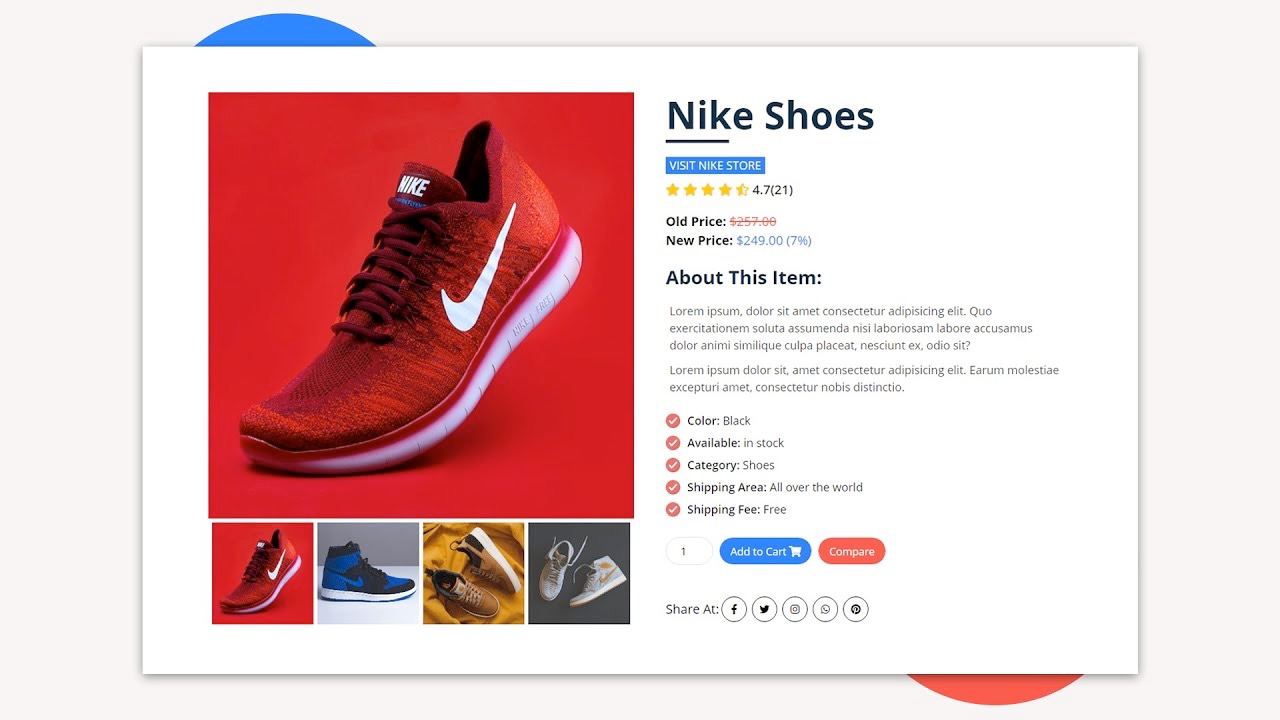Click the Pinterest share icon

point(856,609)
